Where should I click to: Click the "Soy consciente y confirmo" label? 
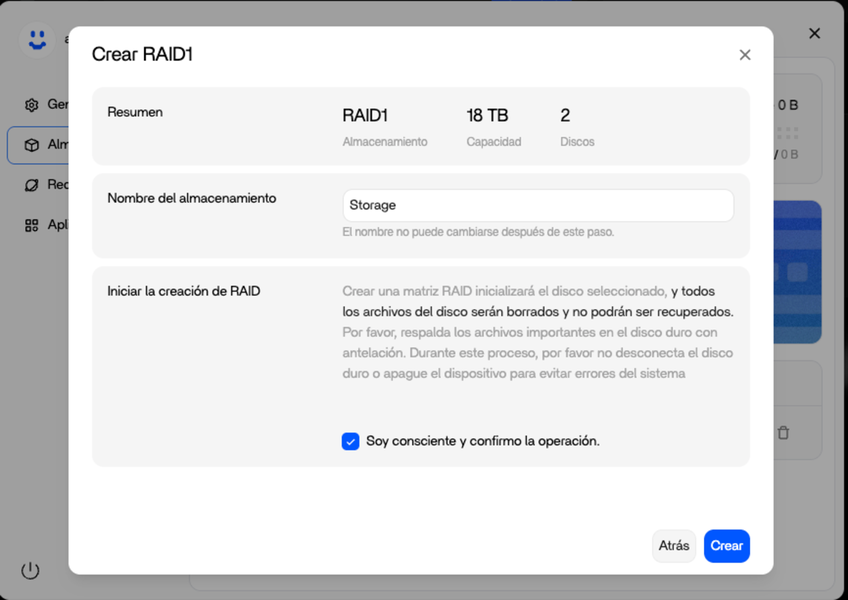point(483,441)
